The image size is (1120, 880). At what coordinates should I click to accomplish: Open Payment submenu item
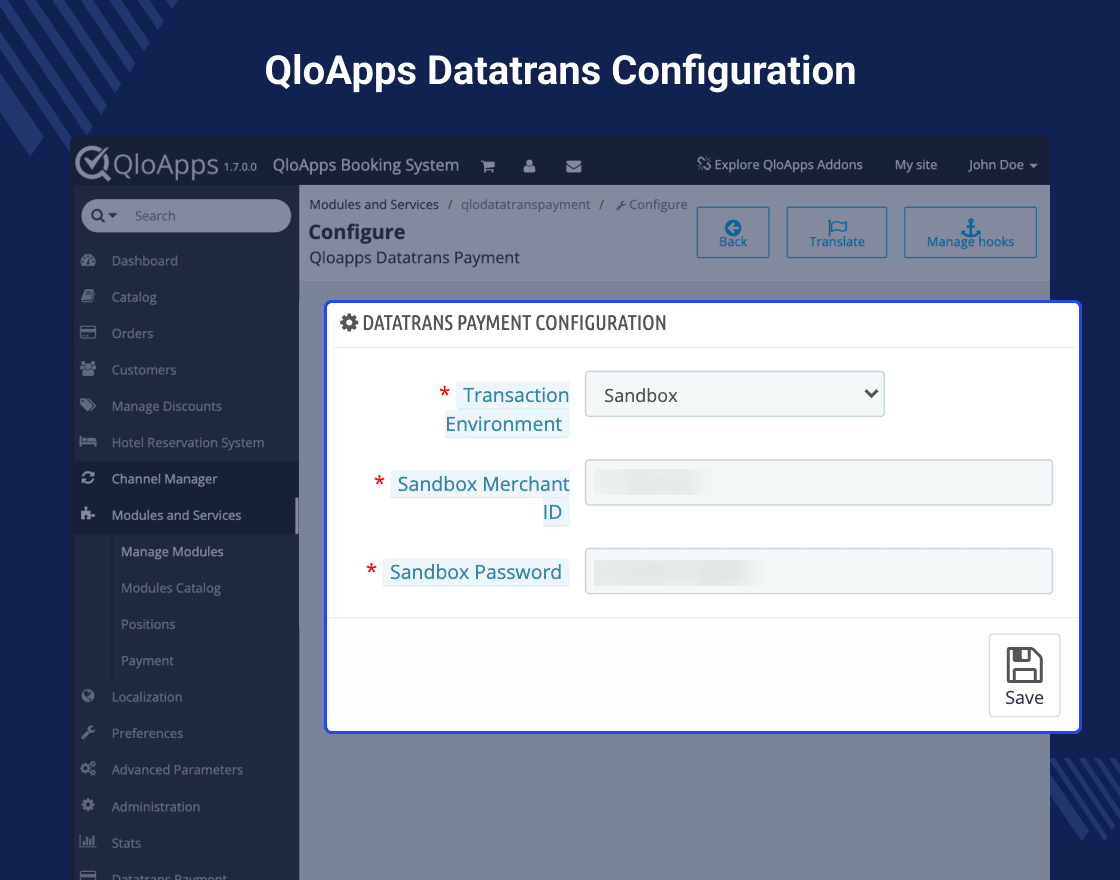(x=147, y=661)
